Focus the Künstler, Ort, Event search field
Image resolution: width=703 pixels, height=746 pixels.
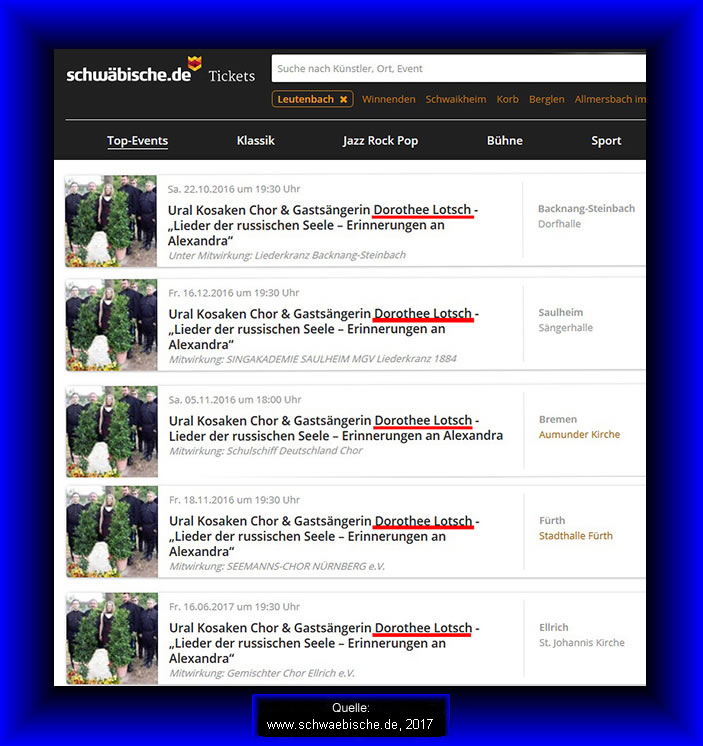[459, 69]
